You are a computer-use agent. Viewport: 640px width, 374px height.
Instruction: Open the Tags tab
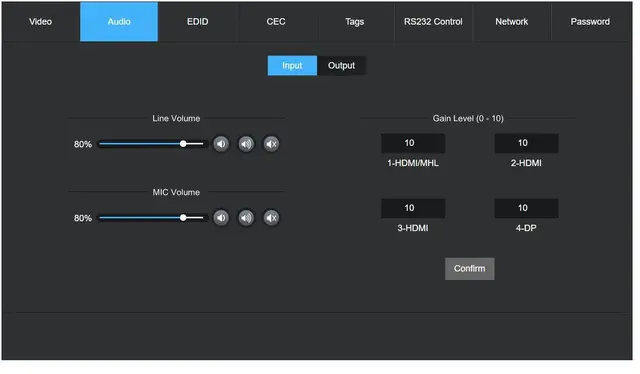click(x=354, y=22)
